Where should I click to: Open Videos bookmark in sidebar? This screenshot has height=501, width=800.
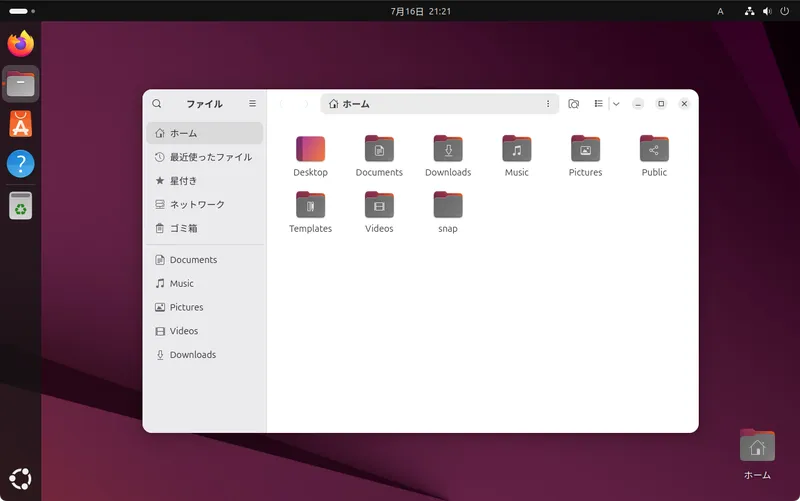pyautogui.click(x=205, y=331)
